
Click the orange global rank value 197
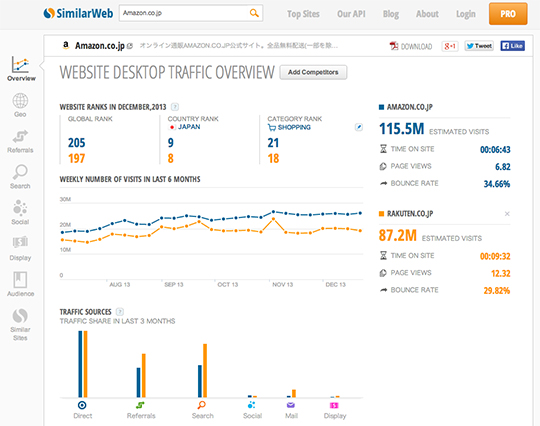76,159
